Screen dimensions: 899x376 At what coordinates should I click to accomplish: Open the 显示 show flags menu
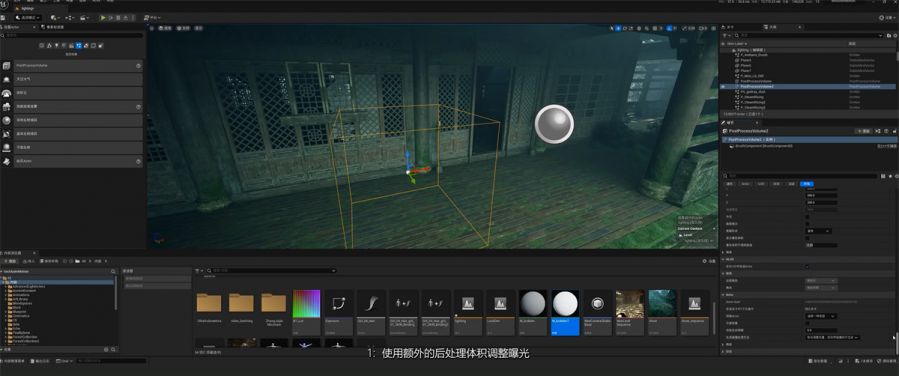pyautogui.click(x=199, y=28)
